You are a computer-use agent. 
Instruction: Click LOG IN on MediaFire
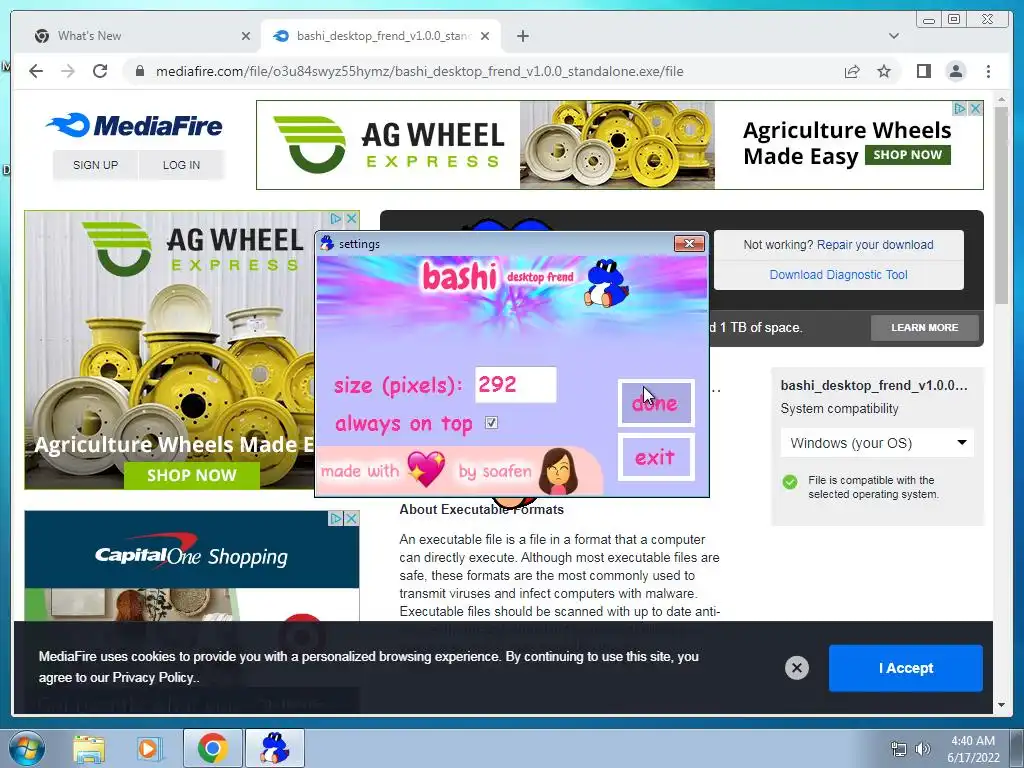(182, 165)
